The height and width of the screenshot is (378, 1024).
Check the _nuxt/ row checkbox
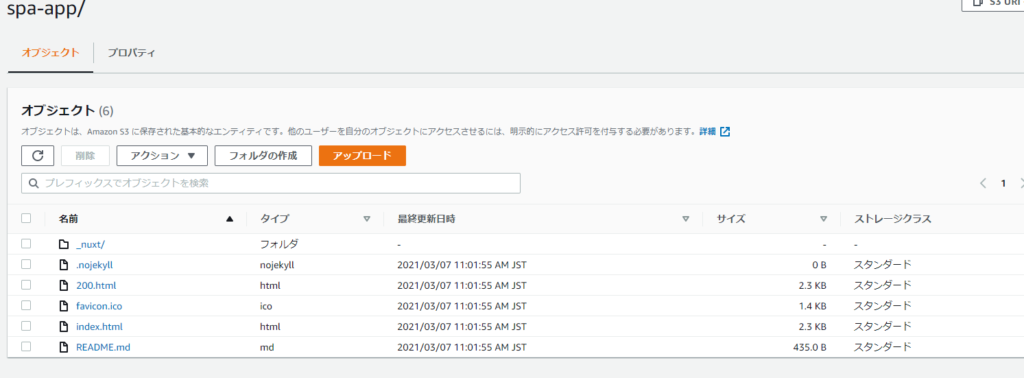(x=26, y=244)
